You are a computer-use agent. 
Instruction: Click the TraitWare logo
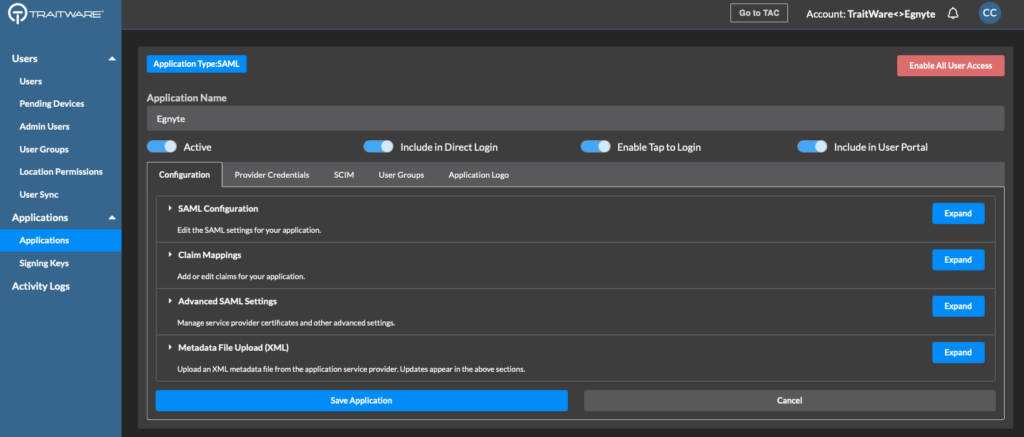tap(56, 14)
